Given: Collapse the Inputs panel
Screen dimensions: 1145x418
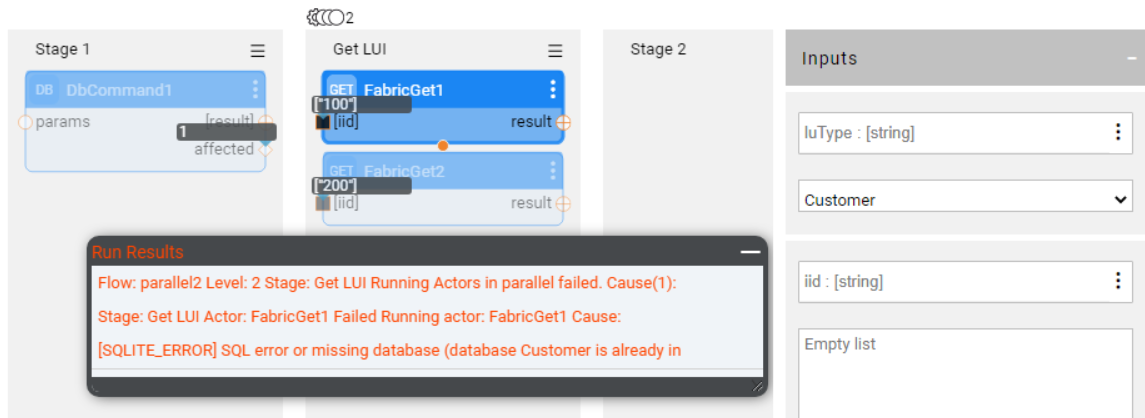Looking at the screenshot, I should pyautogui.click(x=1130, y=58).
